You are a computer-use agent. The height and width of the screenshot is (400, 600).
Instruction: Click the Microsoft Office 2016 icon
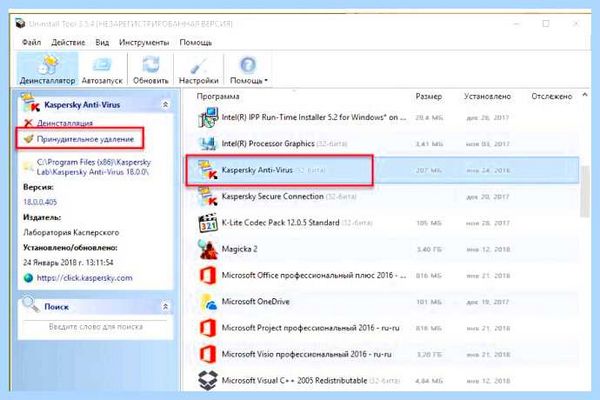(208, 276)
